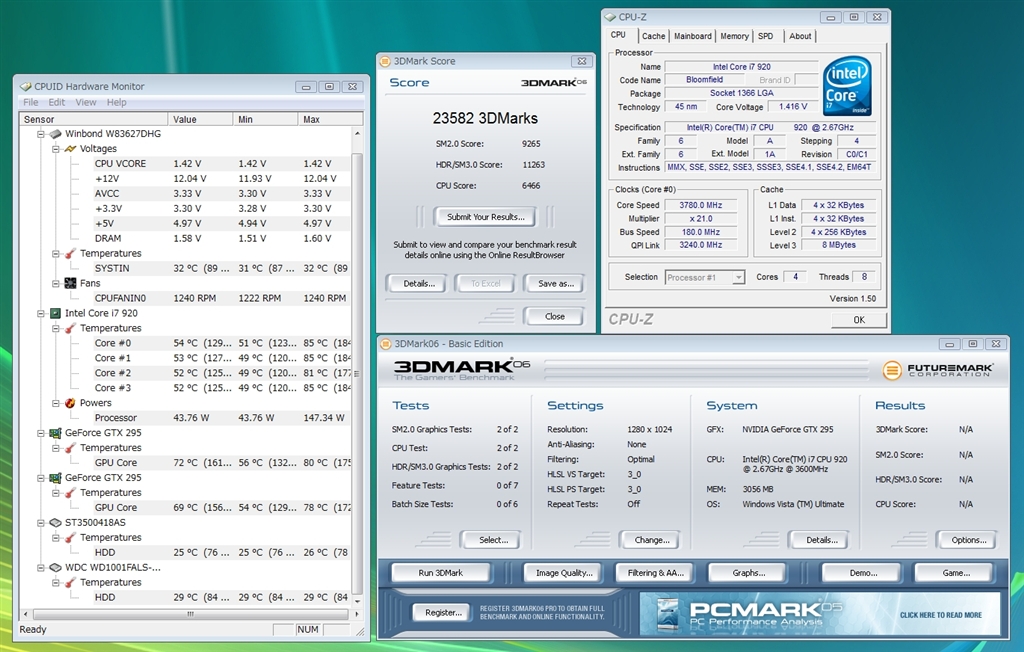This screenshot has height=652, width=1024.
Task: Switch to the Memory tab in CPU-Z
Action: point(734,36)
